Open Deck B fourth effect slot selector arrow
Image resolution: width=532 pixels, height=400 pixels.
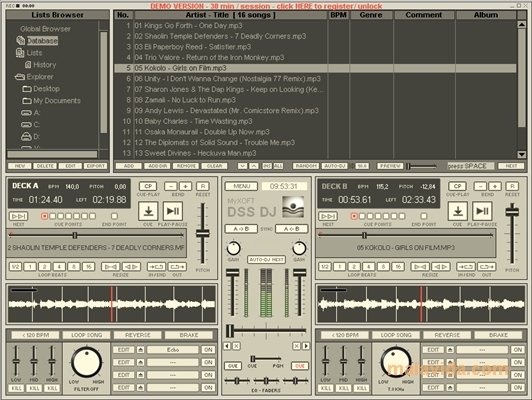click(450, 387)
